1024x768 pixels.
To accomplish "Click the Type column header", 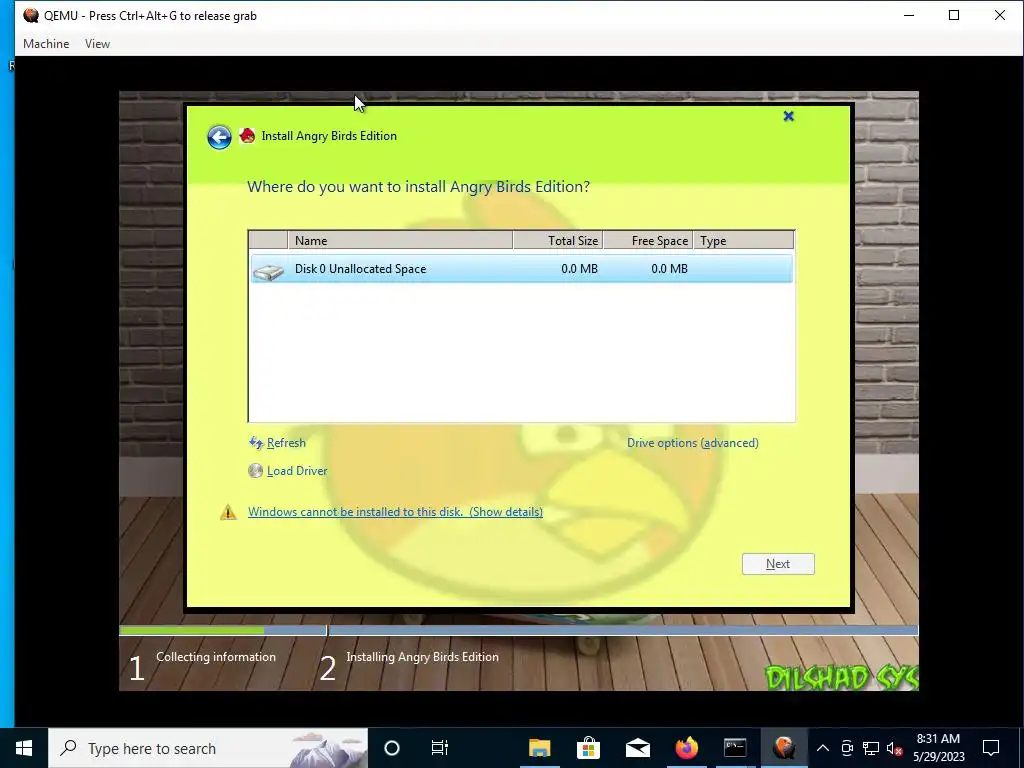I will point(744,240).
